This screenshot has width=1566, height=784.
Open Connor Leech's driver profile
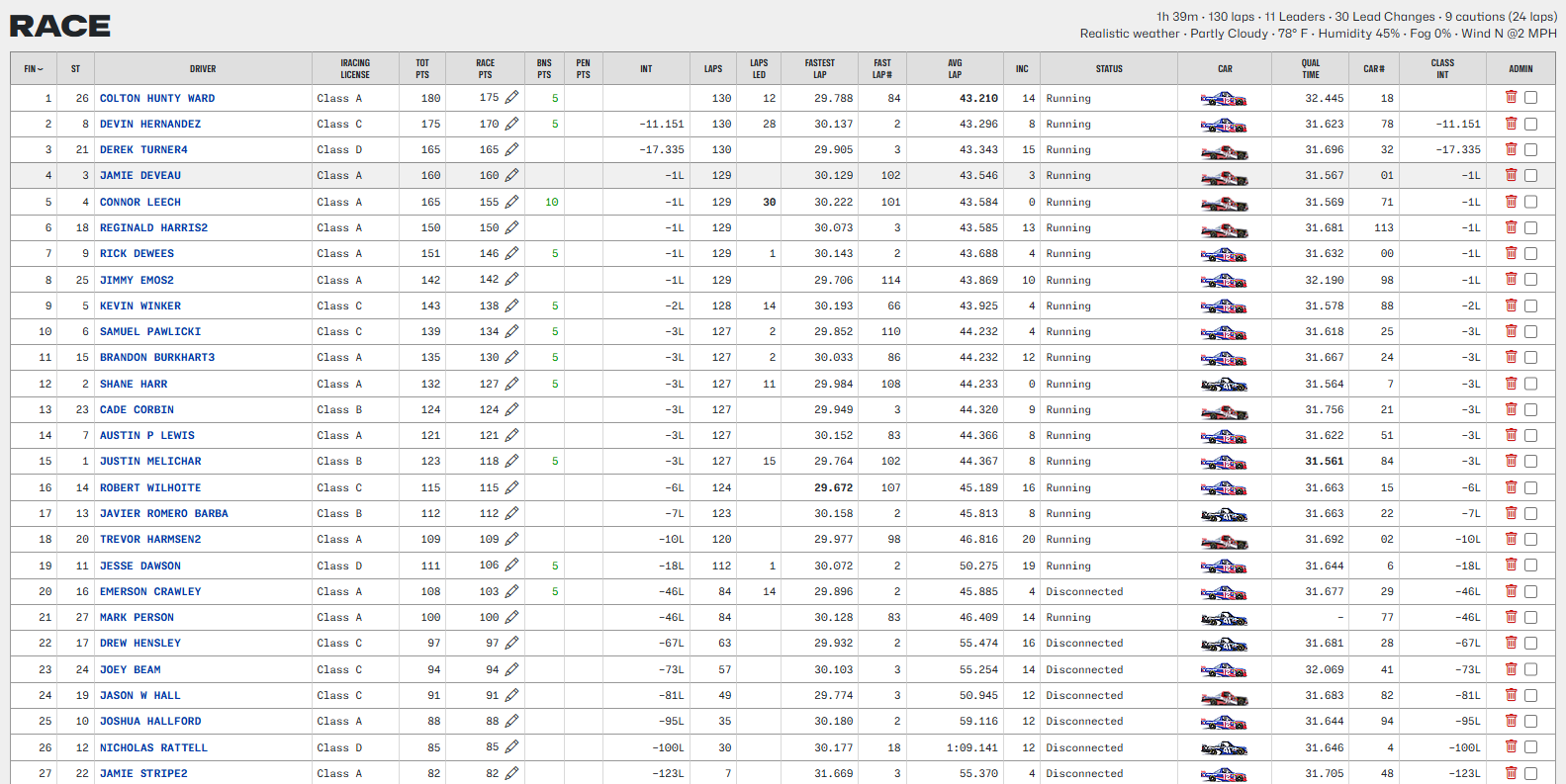point(140,202)
